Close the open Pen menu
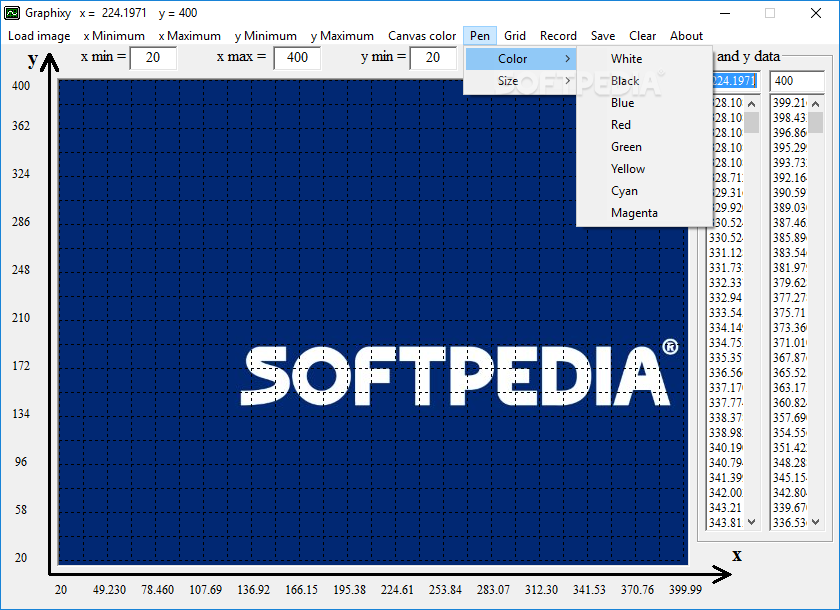 pyautogui.click(x=479, y=36)
